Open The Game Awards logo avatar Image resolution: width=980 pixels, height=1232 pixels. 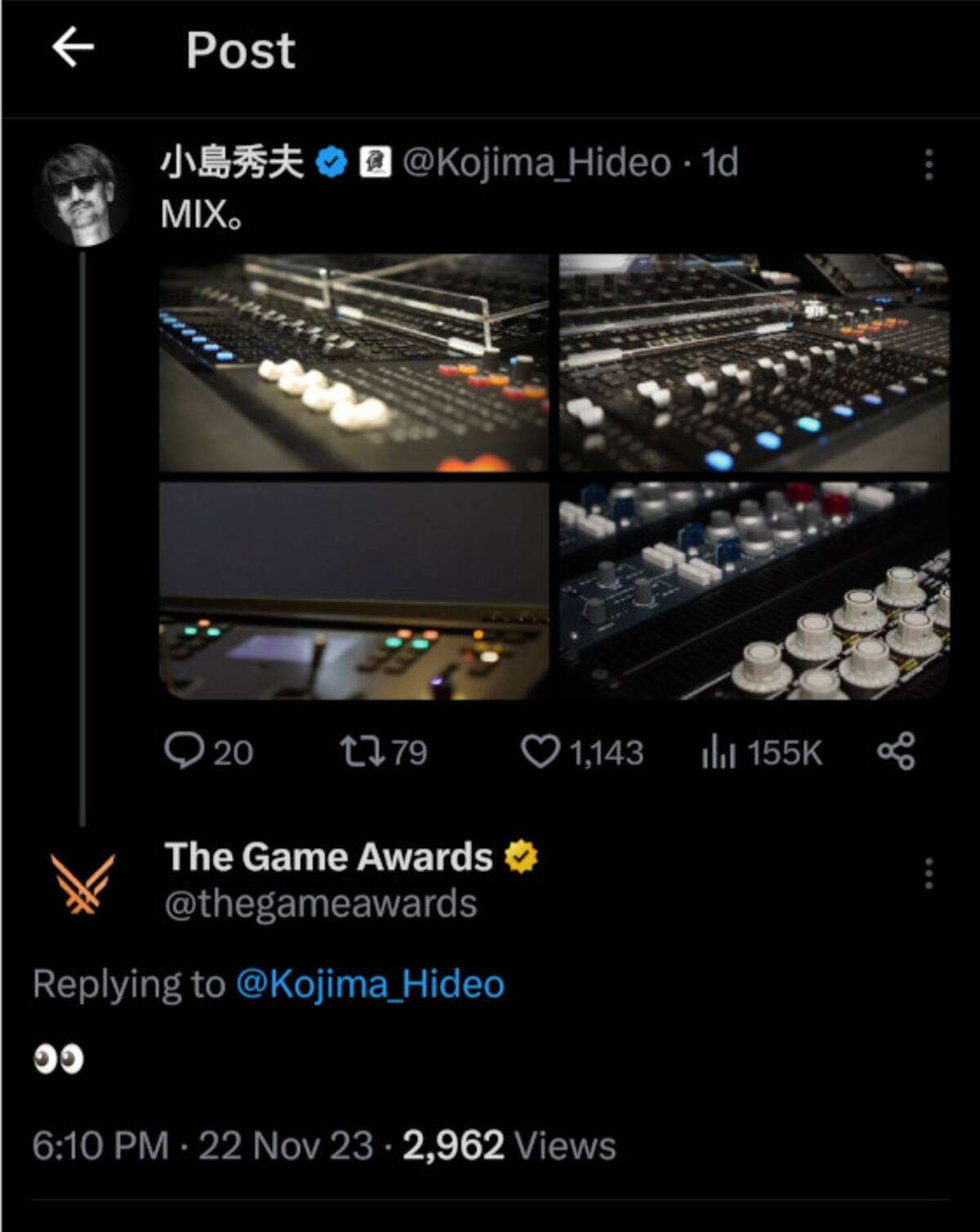[x=82, y=882]
